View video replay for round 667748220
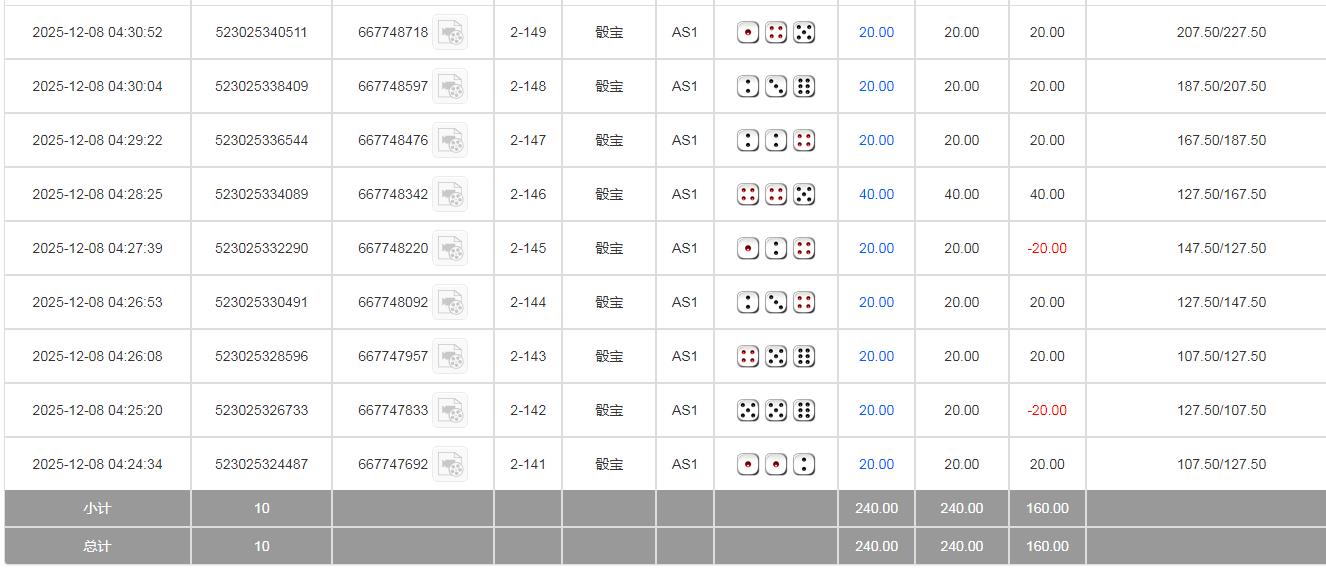Screen dimensions: 1326x577 tap(450, 249)
